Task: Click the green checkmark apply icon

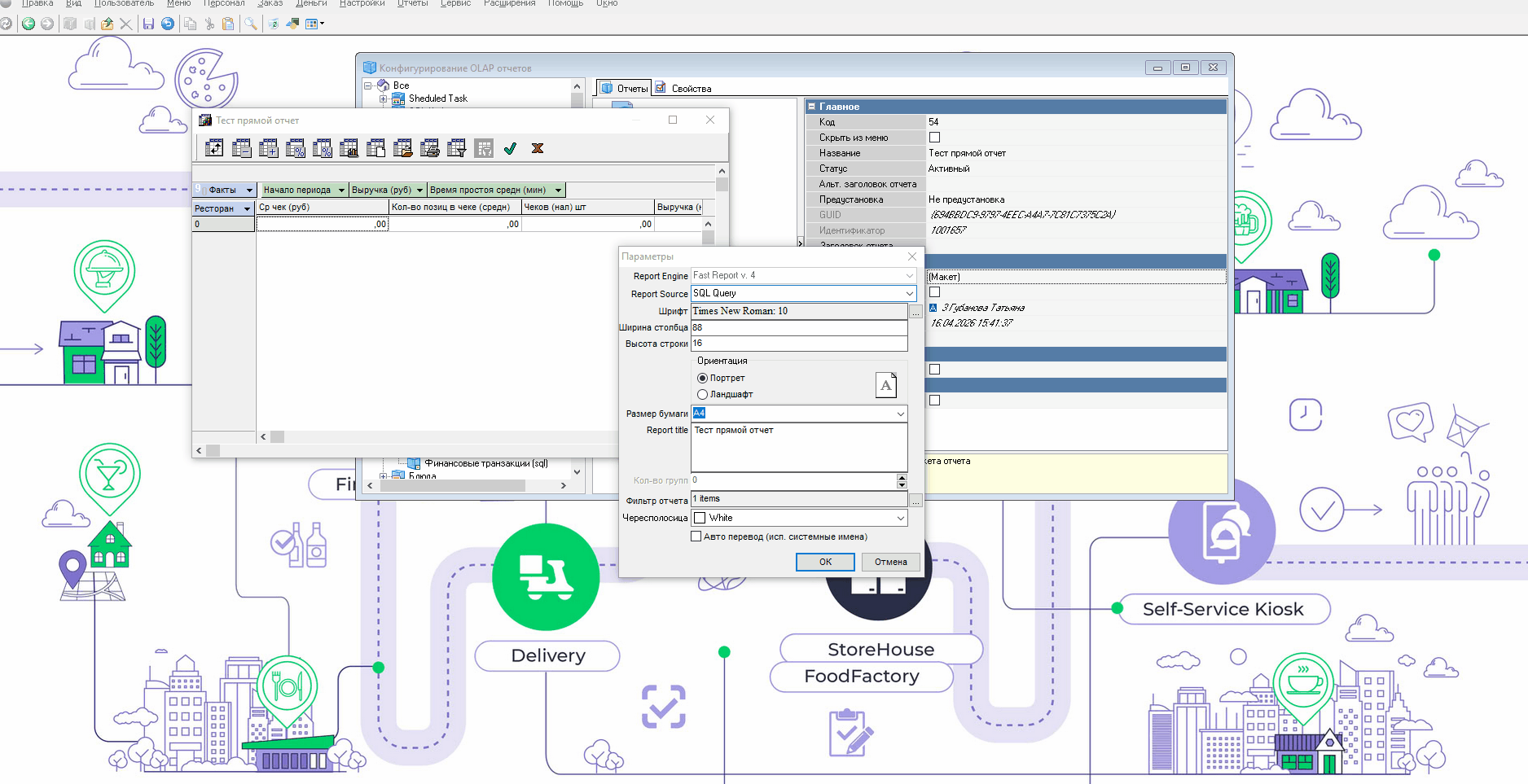Action: (x=510, y=148)
